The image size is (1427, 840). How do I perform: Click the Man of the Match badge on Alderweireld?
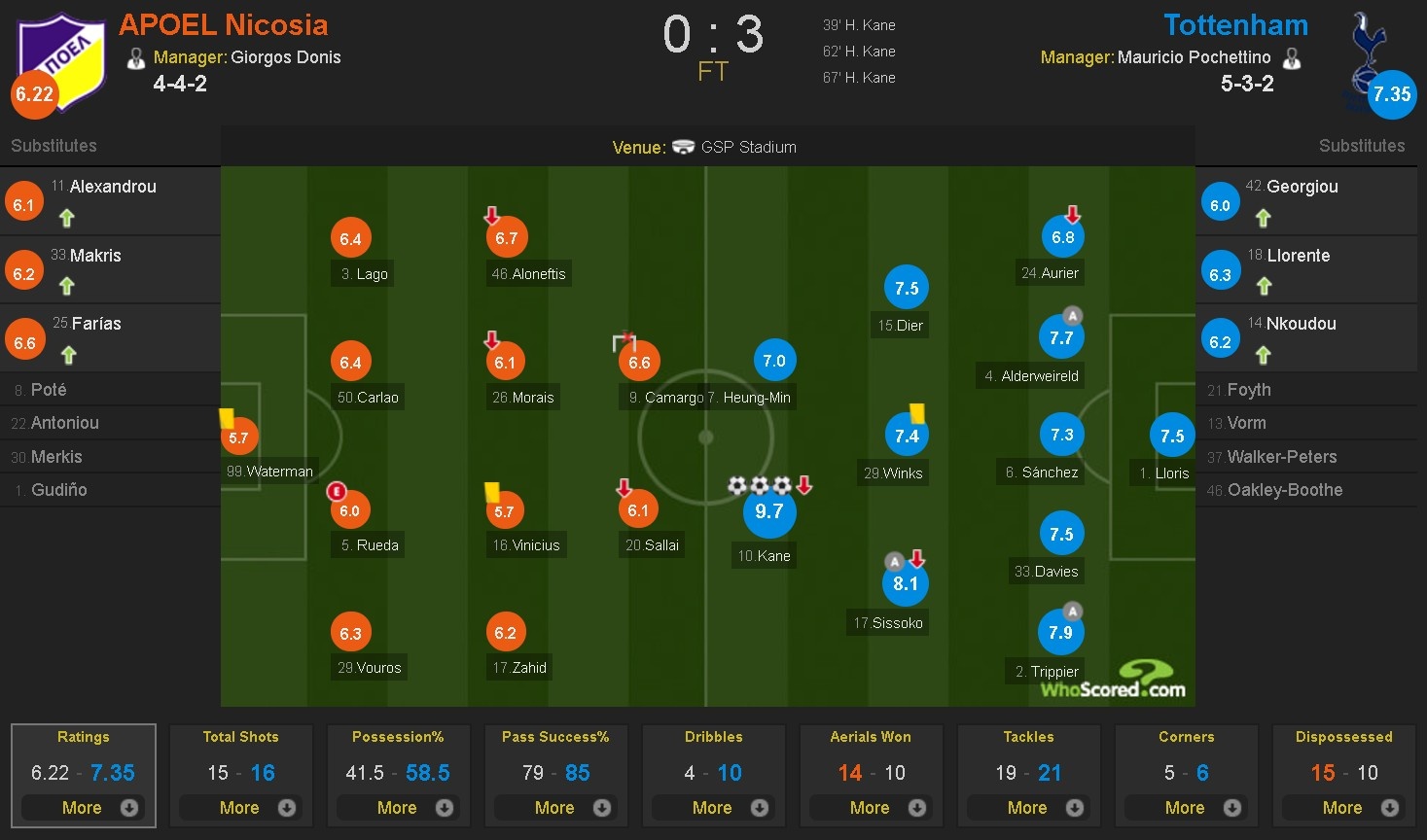1072,316
